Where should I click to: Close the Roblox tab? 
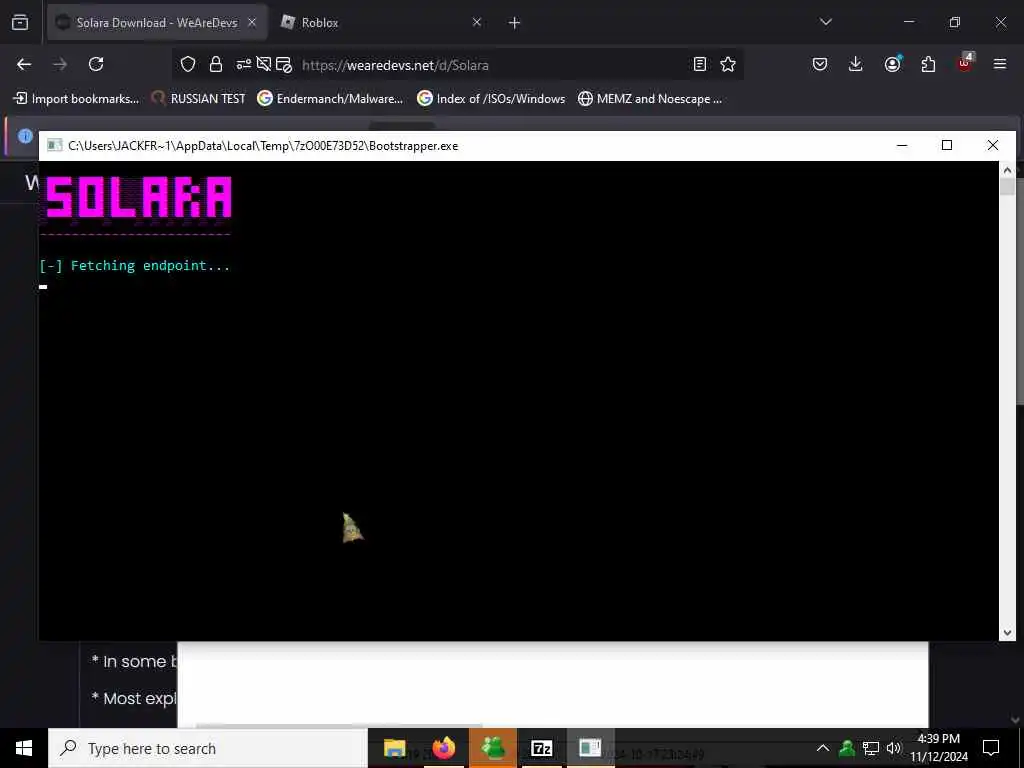pyautogui.click(x=477, y=22)
